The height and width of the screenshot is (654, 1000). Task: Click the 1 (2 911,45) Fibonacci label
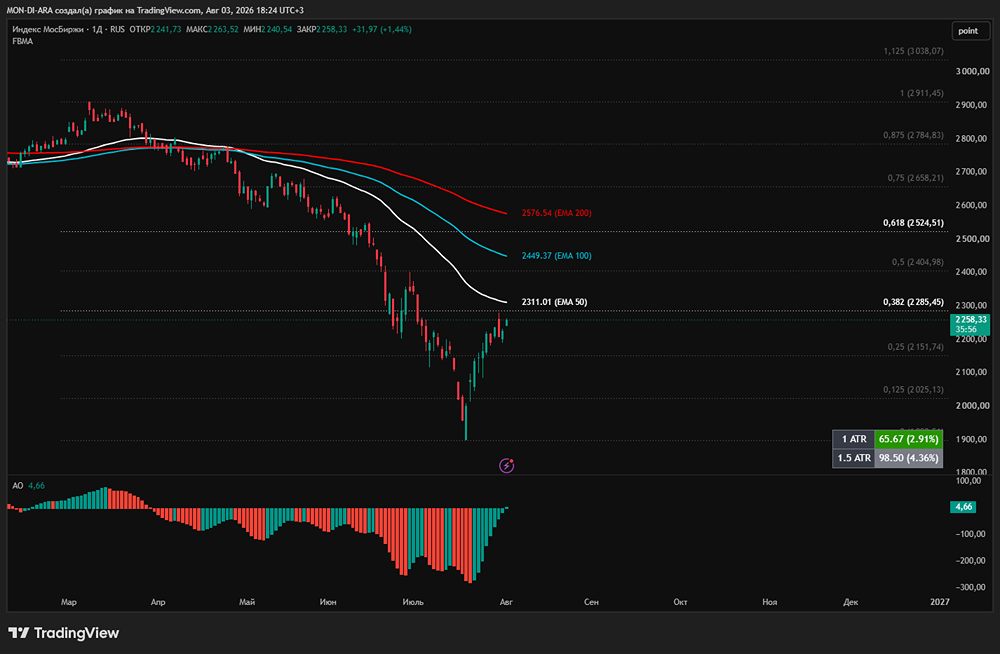coord(922,93)
